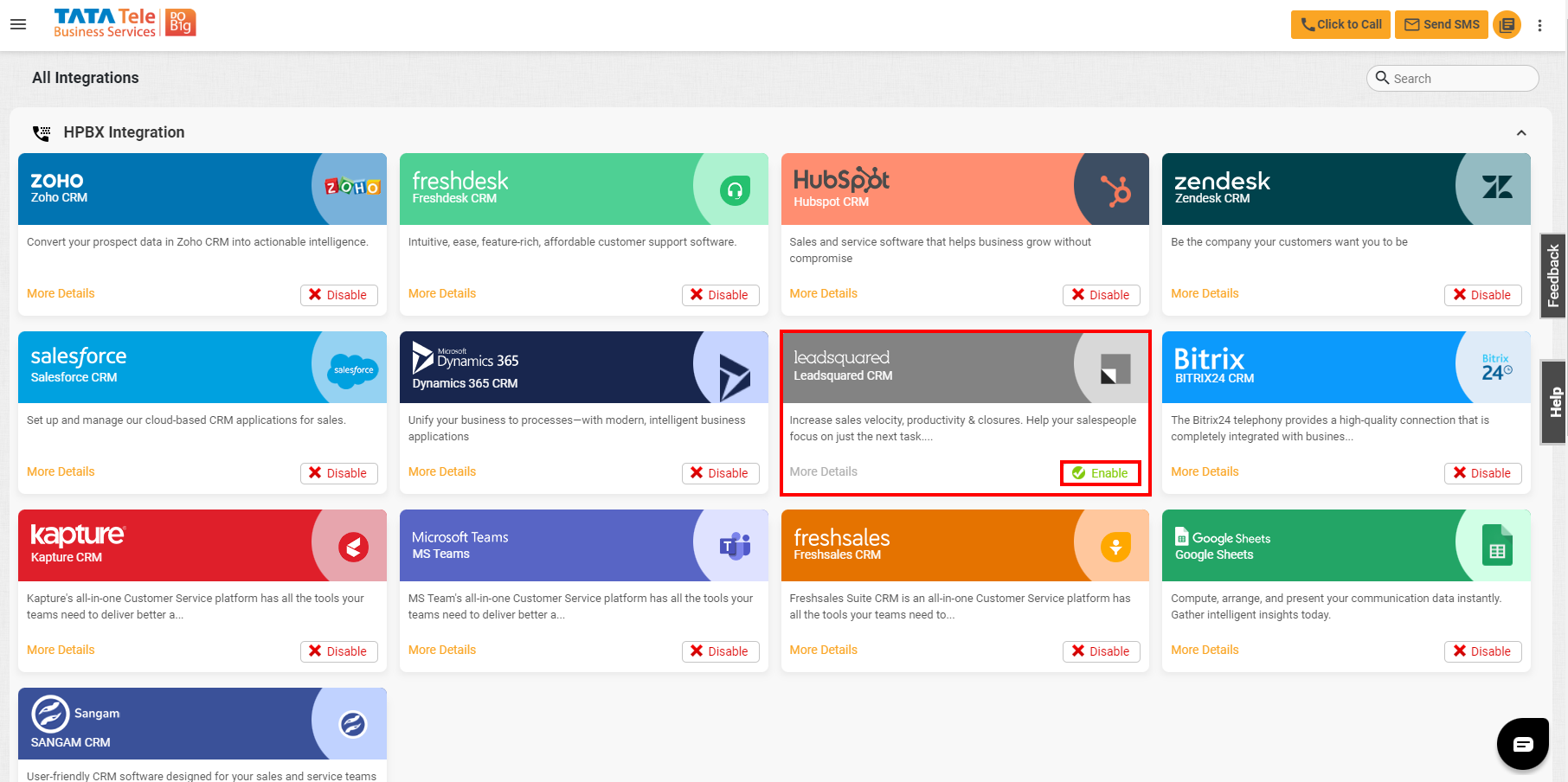
Task: Enable the Leadsquared CRM integration
Action: point(1101,473)
